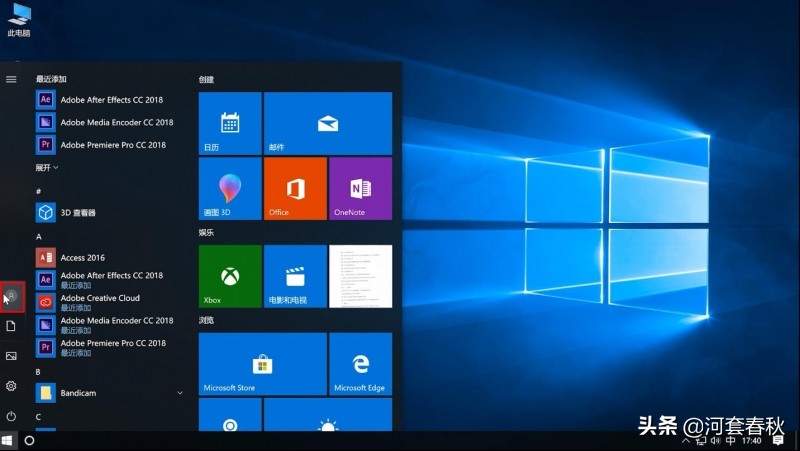
Task: Open the Movies & TV (电影和电视) tile
Action: pyautogui.click(x=295, y=276)
